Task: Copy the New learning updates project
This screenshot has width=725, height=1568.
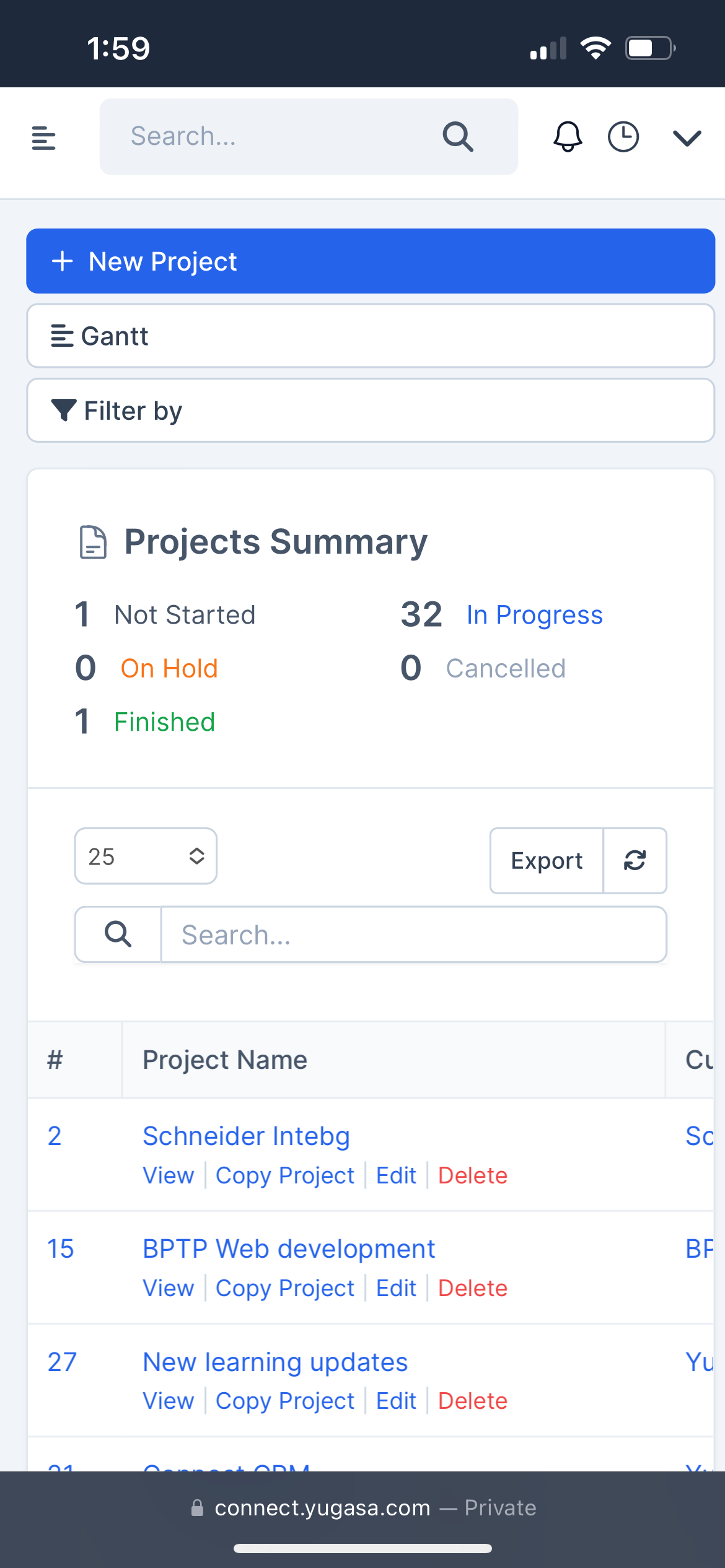Action: tap(284, 1401)
